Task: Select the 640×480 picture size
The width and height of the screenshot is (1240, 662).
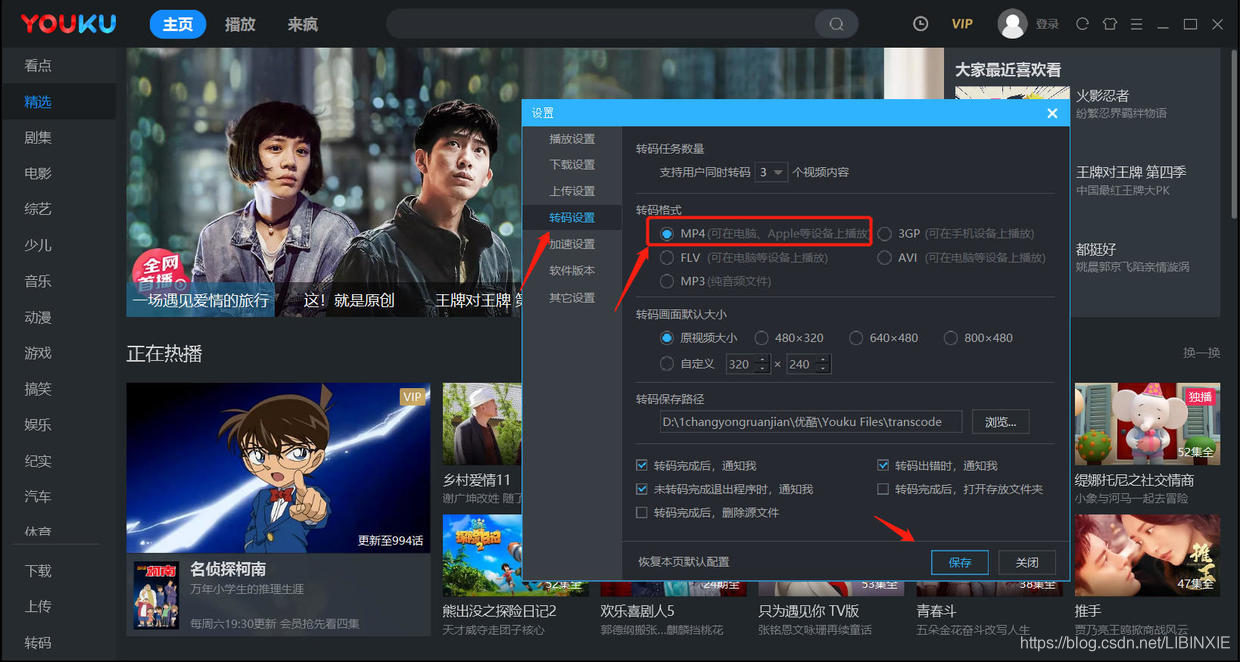Action: tap(857, 337)
